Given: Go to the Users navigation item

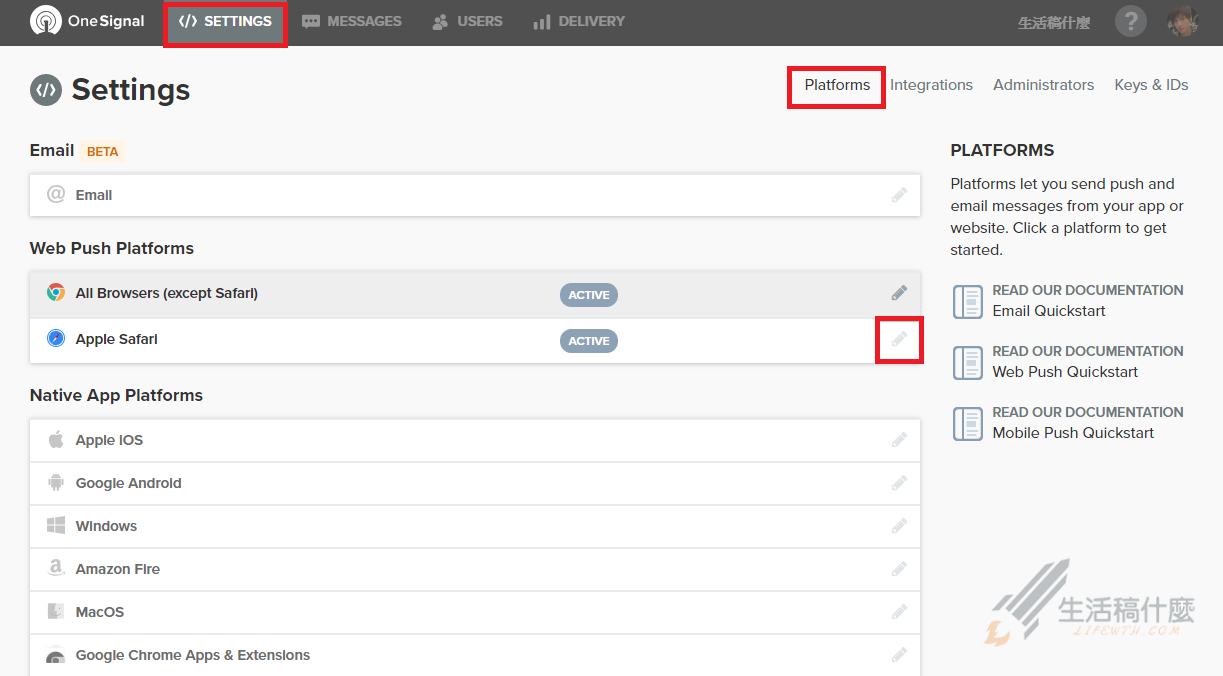Looking at the screenshot, I should tap(467, 21).
